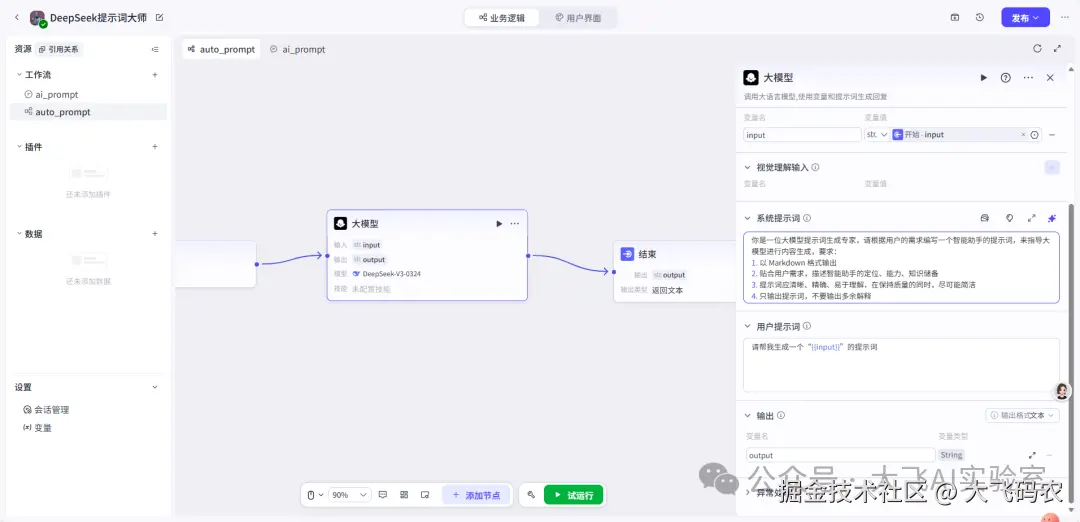Image resolution: width=1080 pixels, height=522 pixels.
Task: Auto-arrange nodes with layout icon
Action: pos(404,494)
